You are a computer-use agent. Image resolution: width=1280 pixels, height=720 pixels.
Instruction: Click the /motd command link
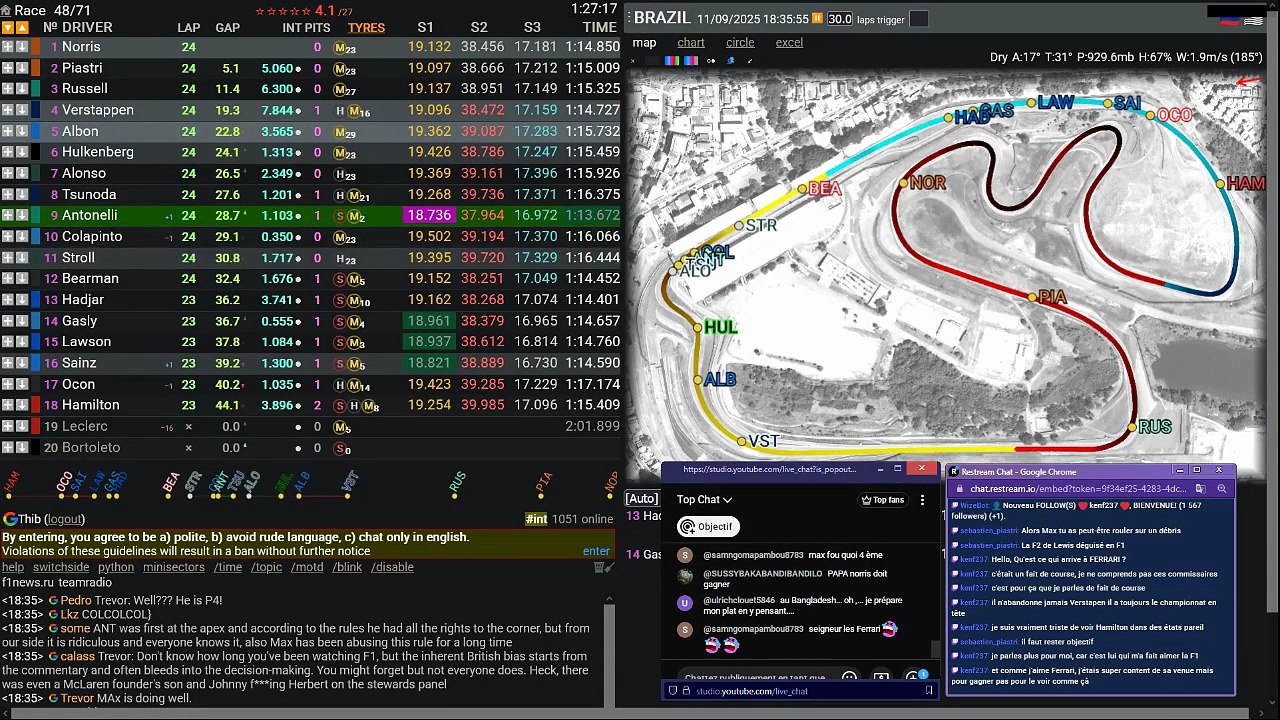click(308, 567)
